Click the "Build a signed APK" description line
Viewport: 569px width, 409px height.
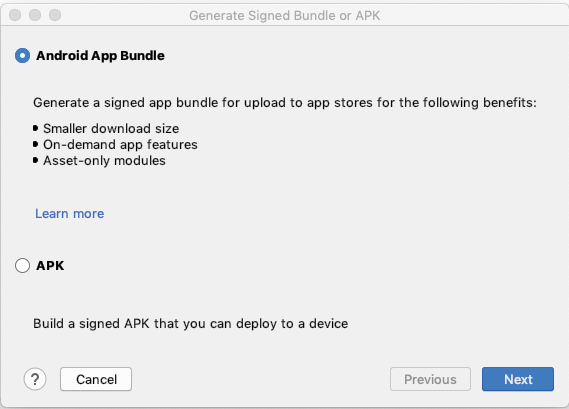coord(191,323)
